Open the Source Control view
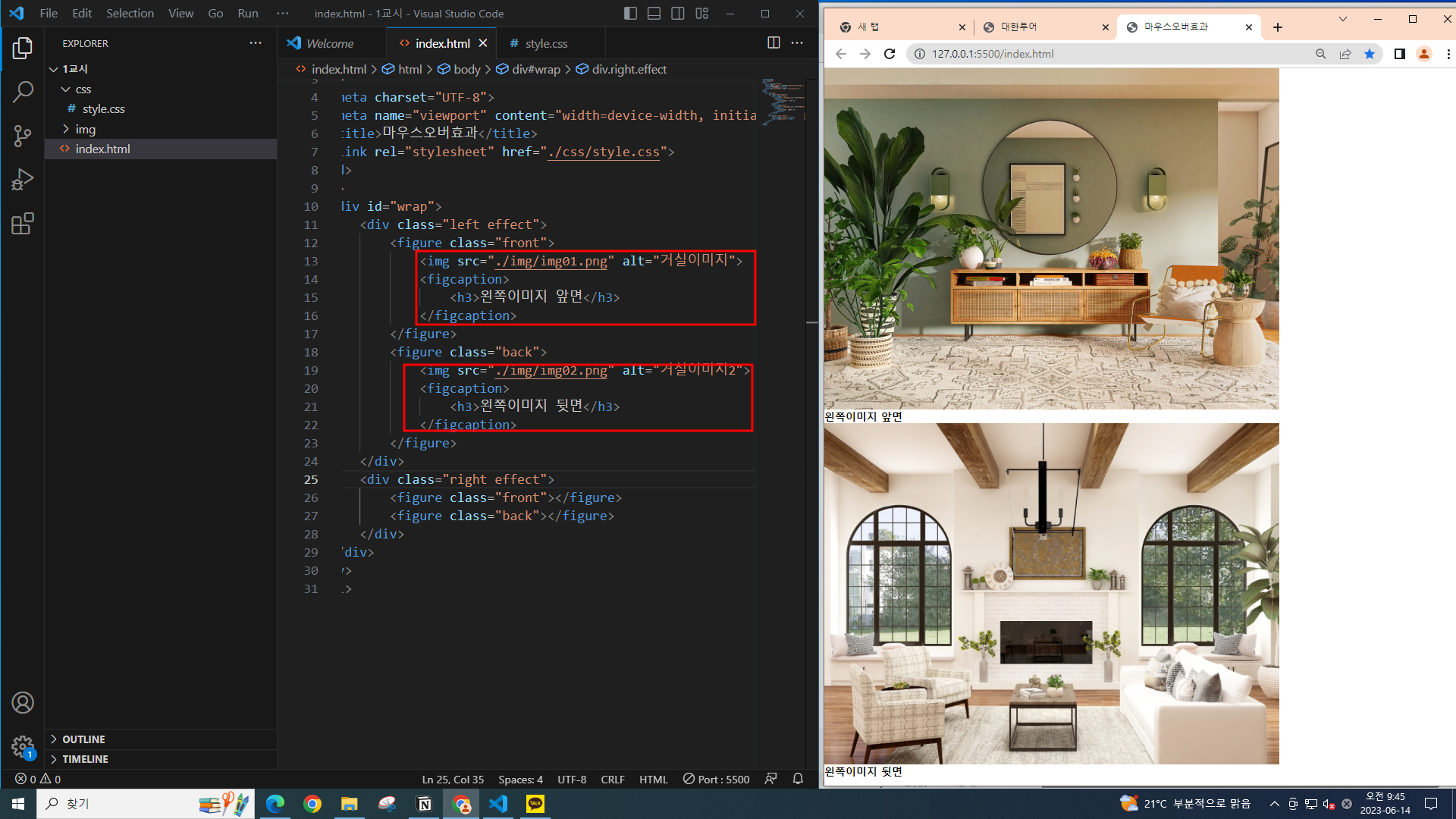 [x=23, y=136]
